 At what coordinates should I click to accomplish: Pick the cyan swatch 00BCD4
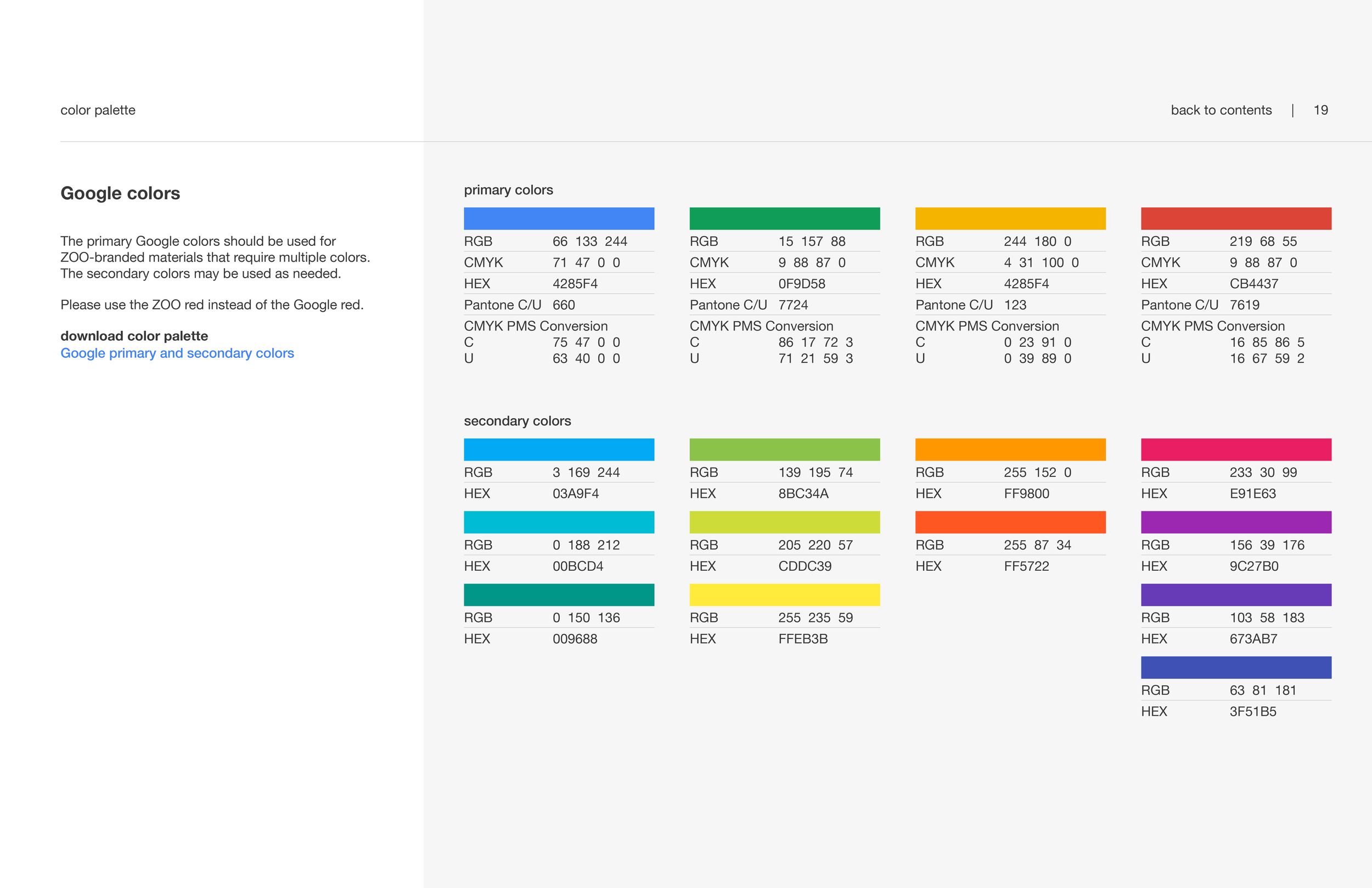(559, 522)
